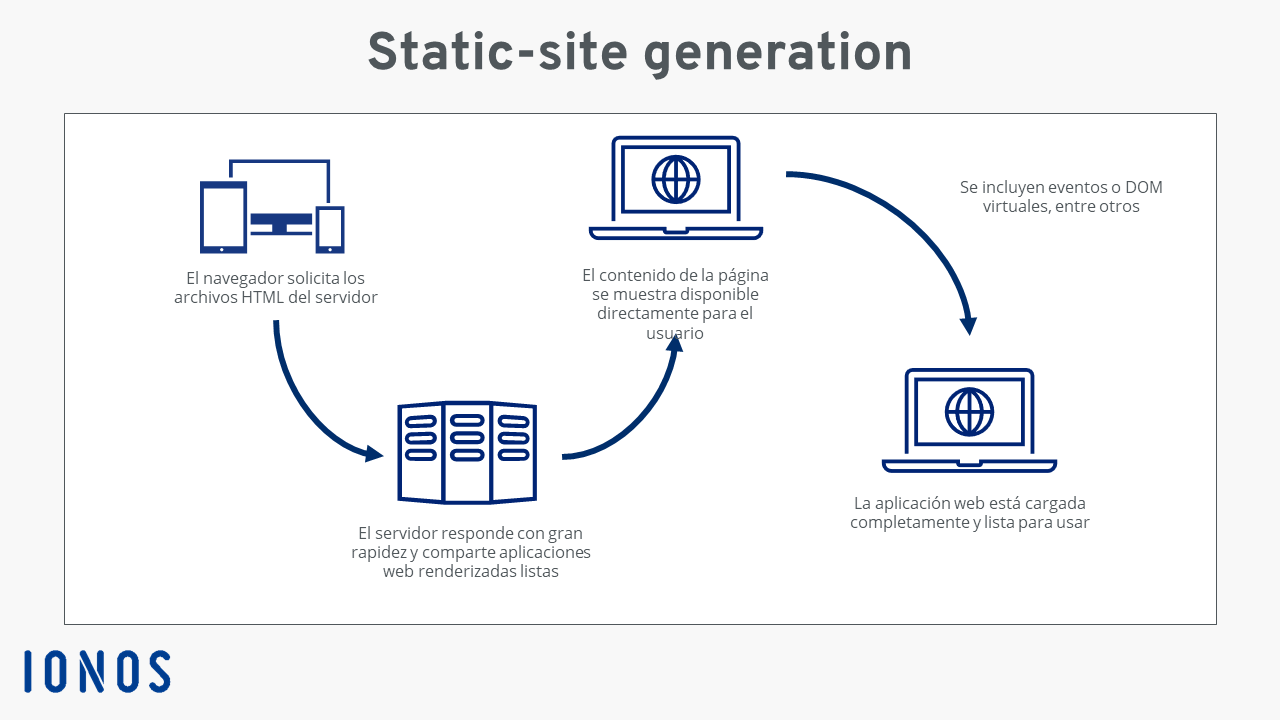Click the 'Static-site generation' heading
Viewport: 1280px width, 720px height.
640,52
